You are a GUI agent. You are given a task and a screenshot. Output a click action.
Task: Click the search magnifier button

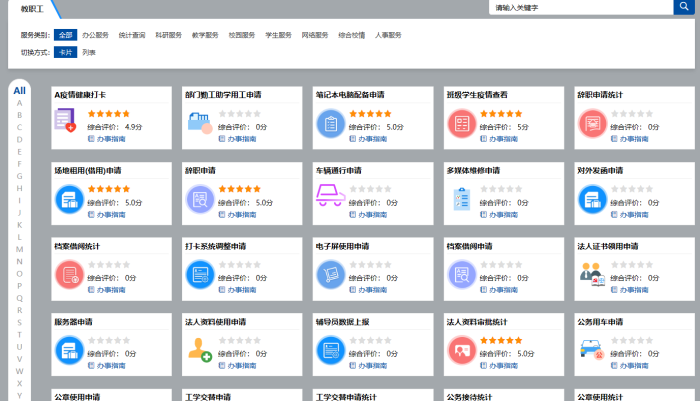(x=683, y=7)
